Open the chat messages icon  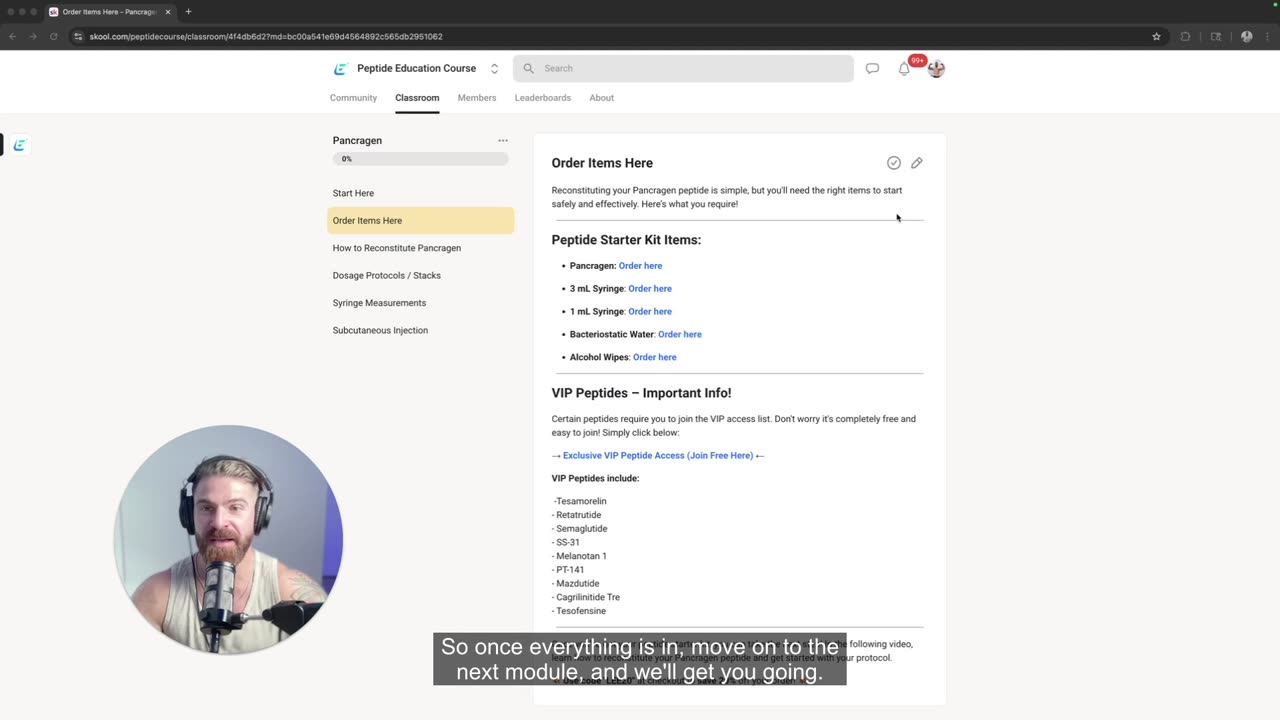pyautogui.click(x=872, y=68)
